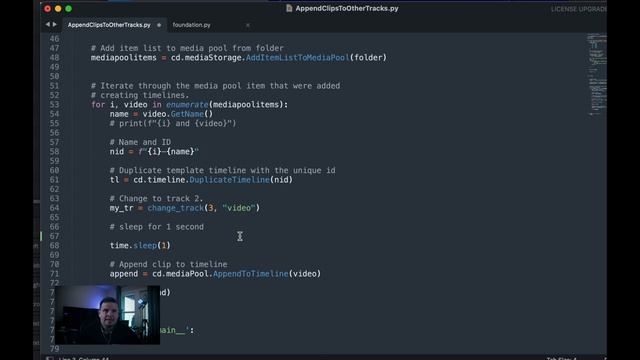The width and height of the screenshot is (640, 360).
Task: Click time.sleep call on line 68
Action: tap(140, 245)
